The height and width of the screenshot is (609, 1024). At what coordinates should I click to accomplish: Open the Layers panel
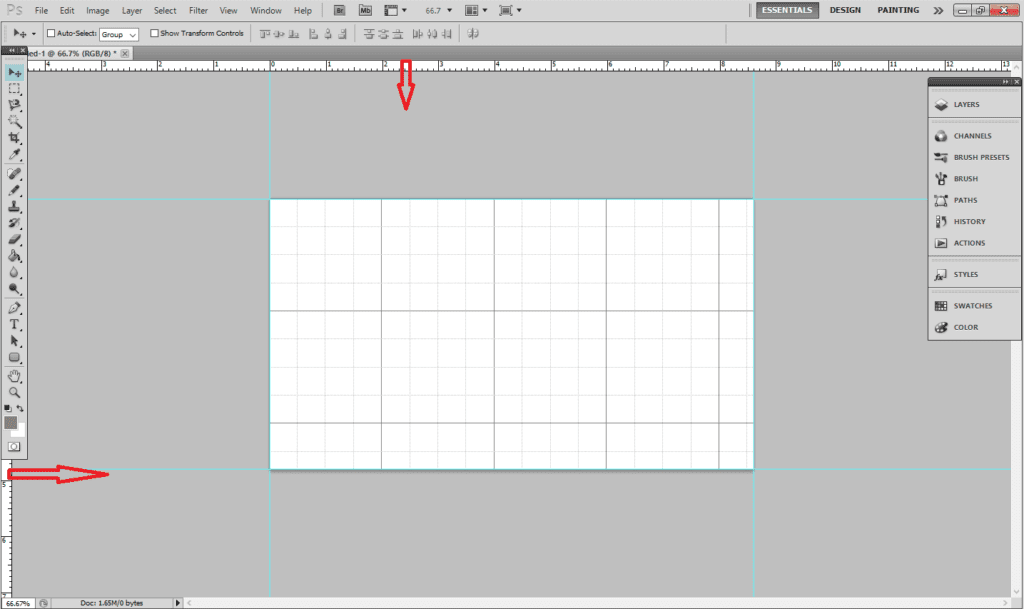966,104
